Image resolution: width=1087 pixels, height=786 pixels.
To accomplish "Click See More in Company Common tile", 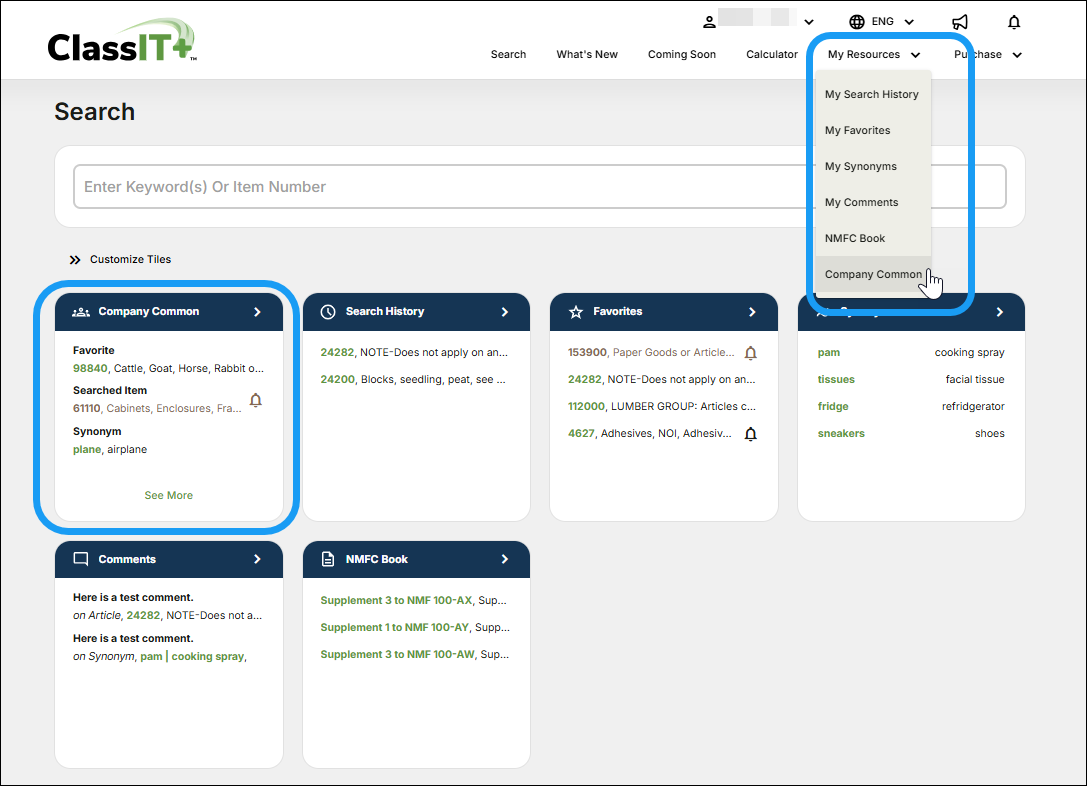I will point(168,495).
